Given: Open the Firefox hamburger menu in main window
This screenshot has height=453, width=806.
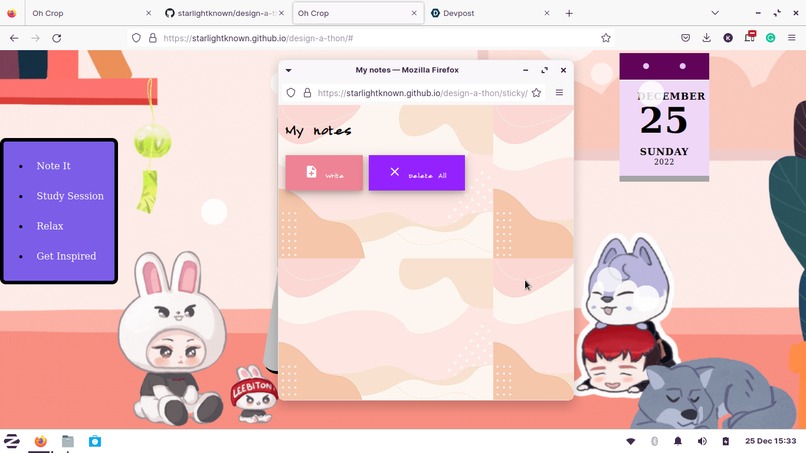Looking at the screenshot, I should point(792,38).
